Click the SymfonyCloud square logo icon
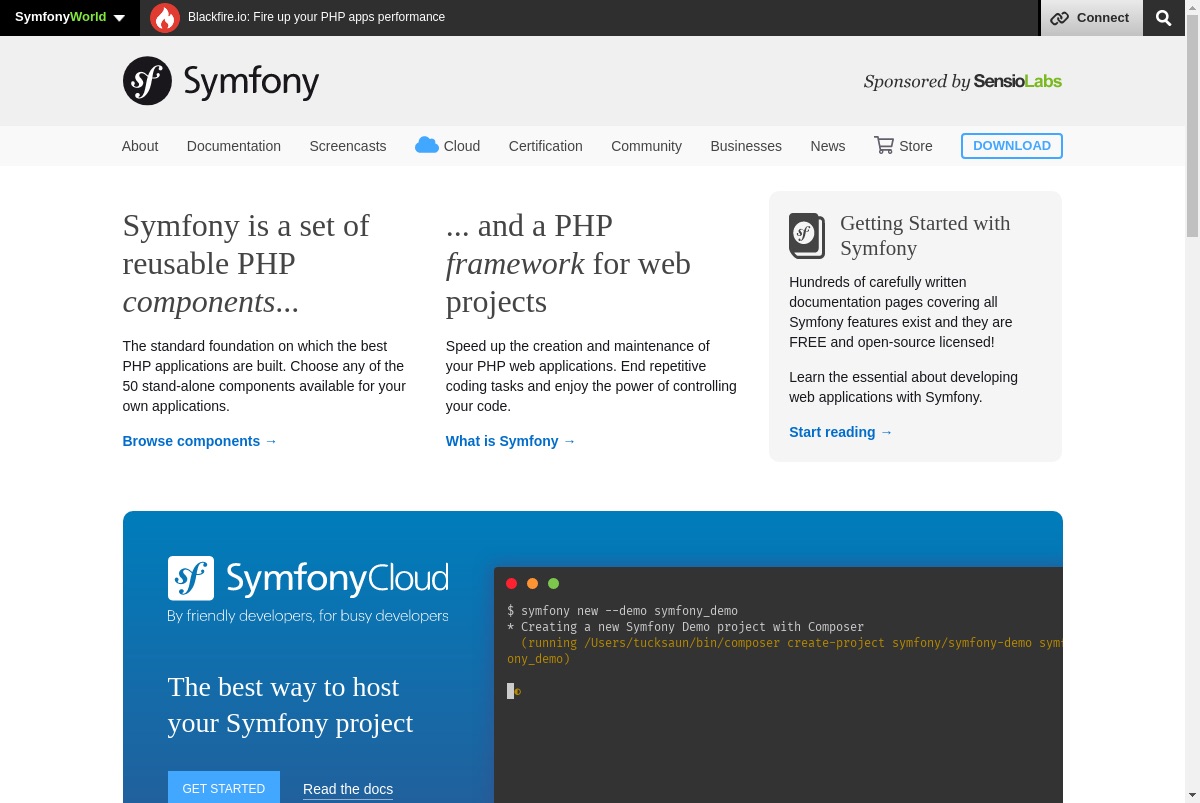 191,578
